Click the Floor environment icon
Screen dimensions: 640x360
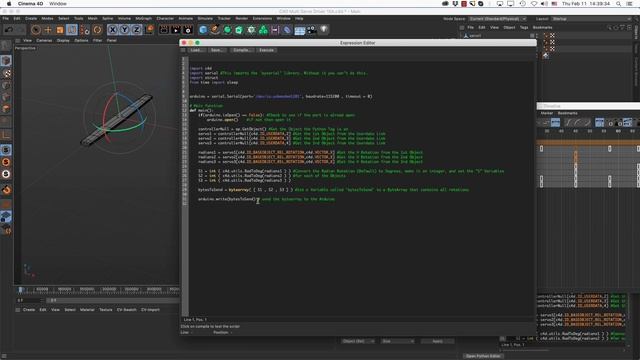coord(300,30)
